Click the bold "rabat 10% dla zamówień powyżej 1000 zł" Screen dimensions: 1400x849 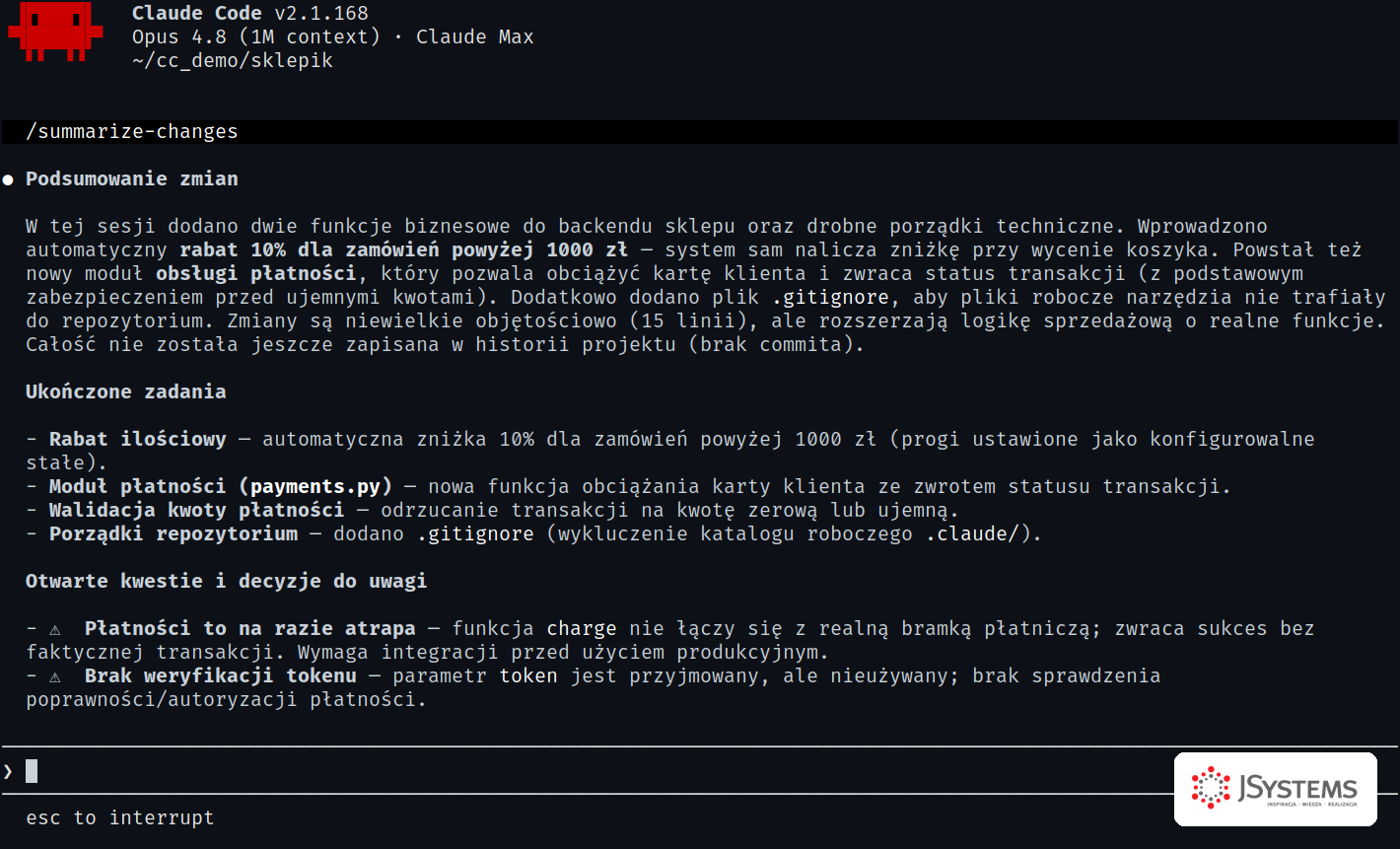(x=404, y=250)
